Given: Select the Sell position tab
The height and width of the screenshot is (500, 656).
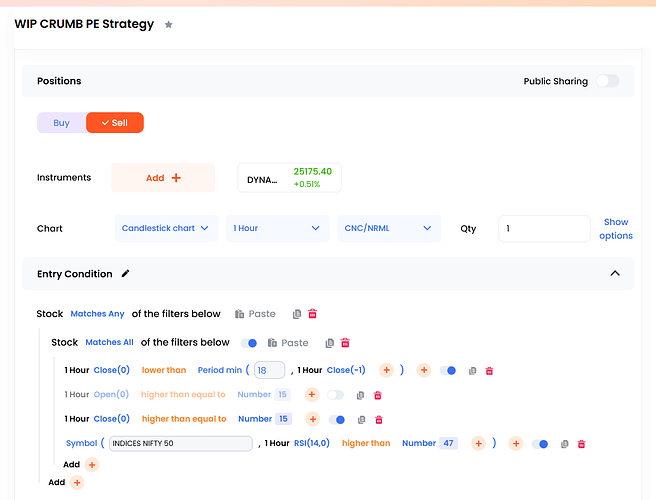Looking at the screenshot, I should click(x=115, y=123).
